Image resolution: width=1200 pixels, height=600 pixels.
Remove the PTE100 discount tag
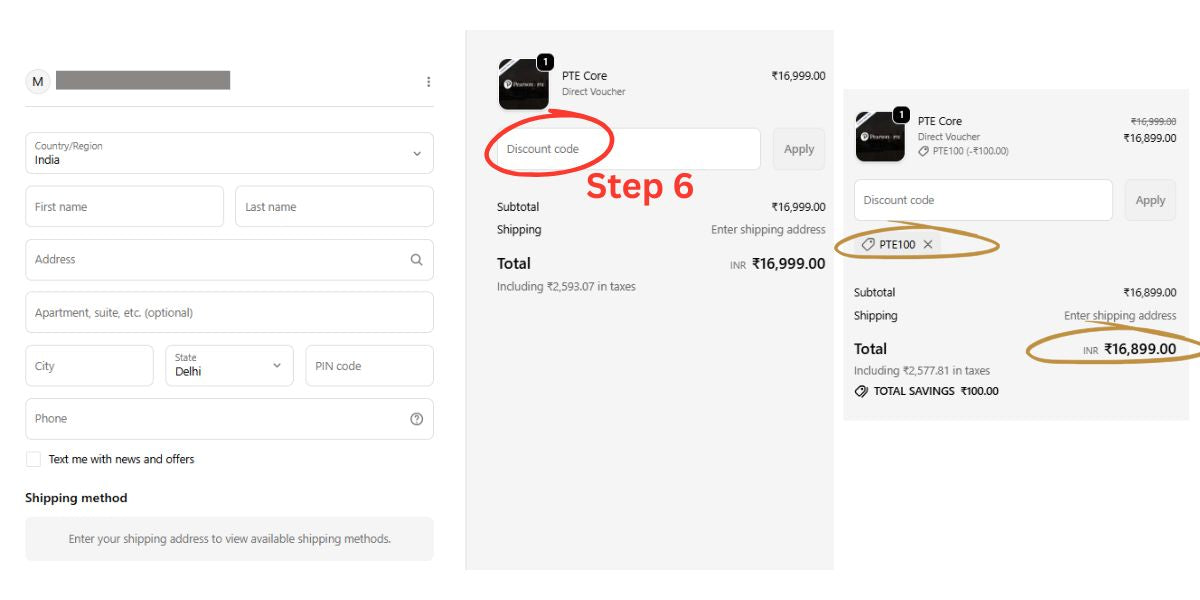pyautogui.click(x=928, y=244)
